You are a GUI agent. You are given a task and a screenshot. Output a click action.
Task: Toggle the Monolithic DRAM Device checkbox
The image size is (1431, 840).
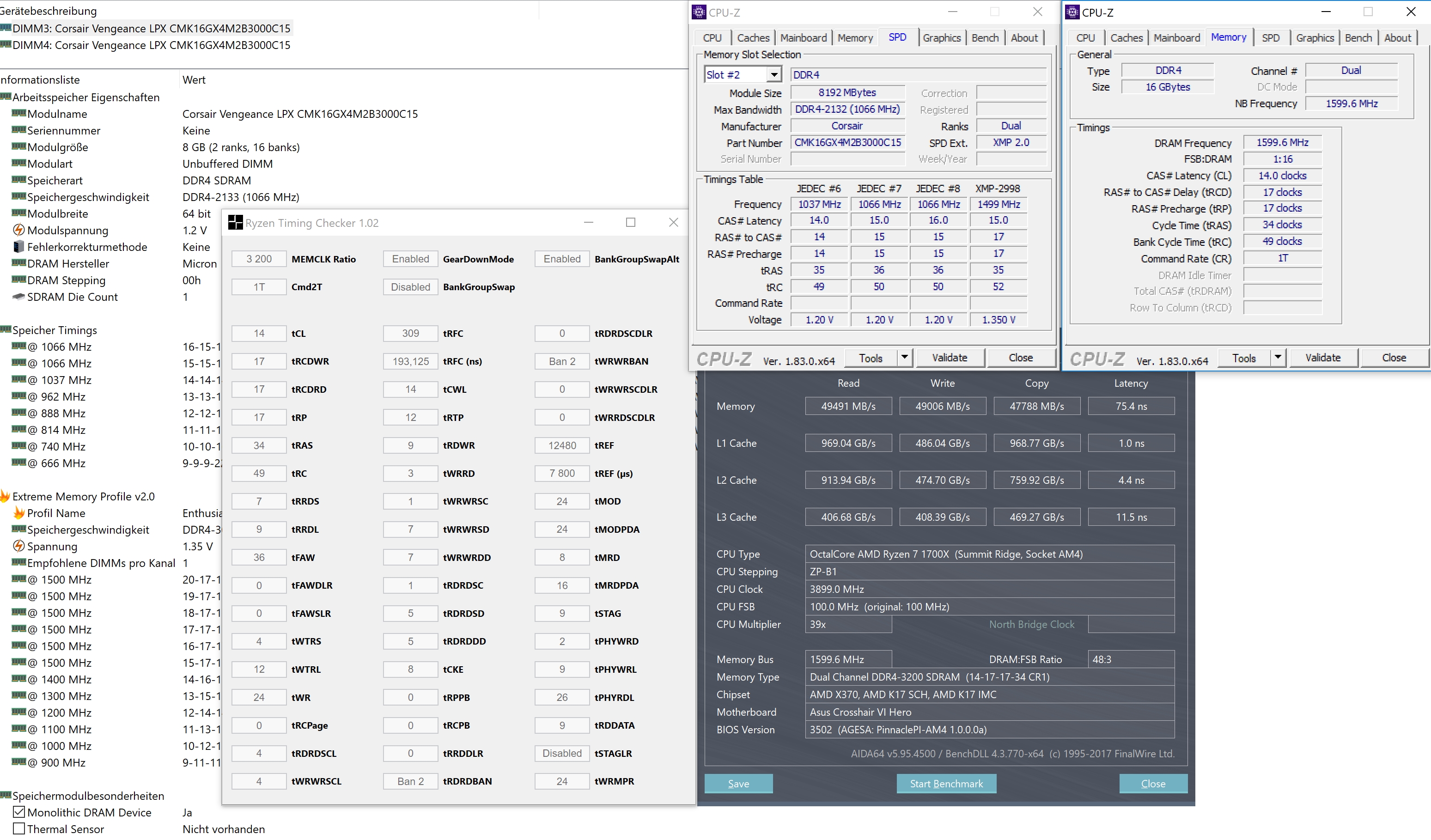19,812
